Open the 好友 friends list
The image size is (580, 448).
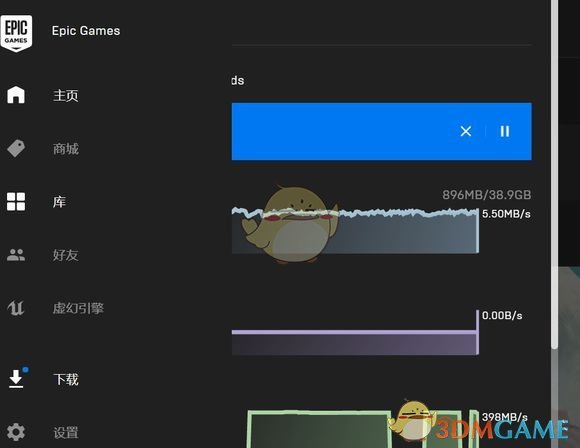pos(65,255)
